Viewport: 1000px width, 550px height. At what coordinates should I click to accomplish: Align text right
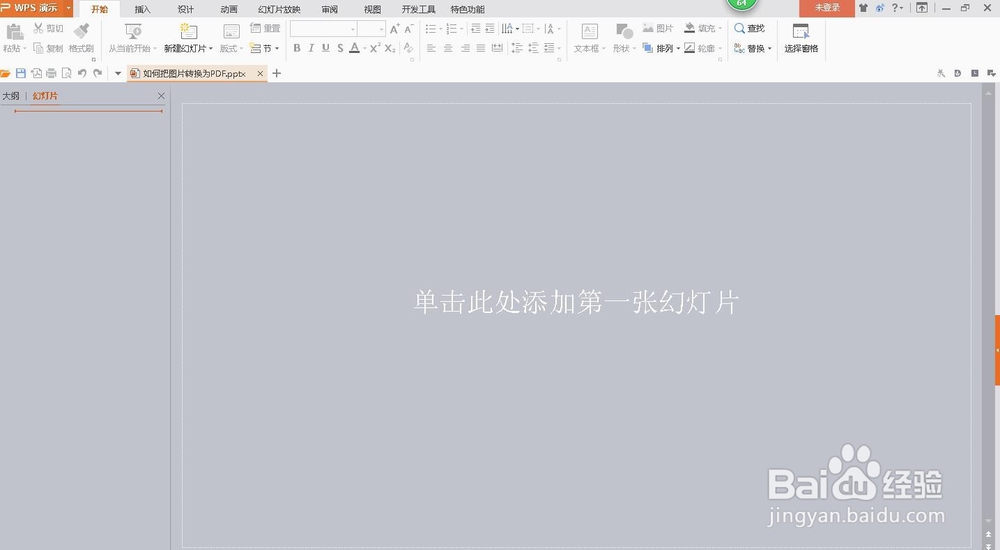465,48
